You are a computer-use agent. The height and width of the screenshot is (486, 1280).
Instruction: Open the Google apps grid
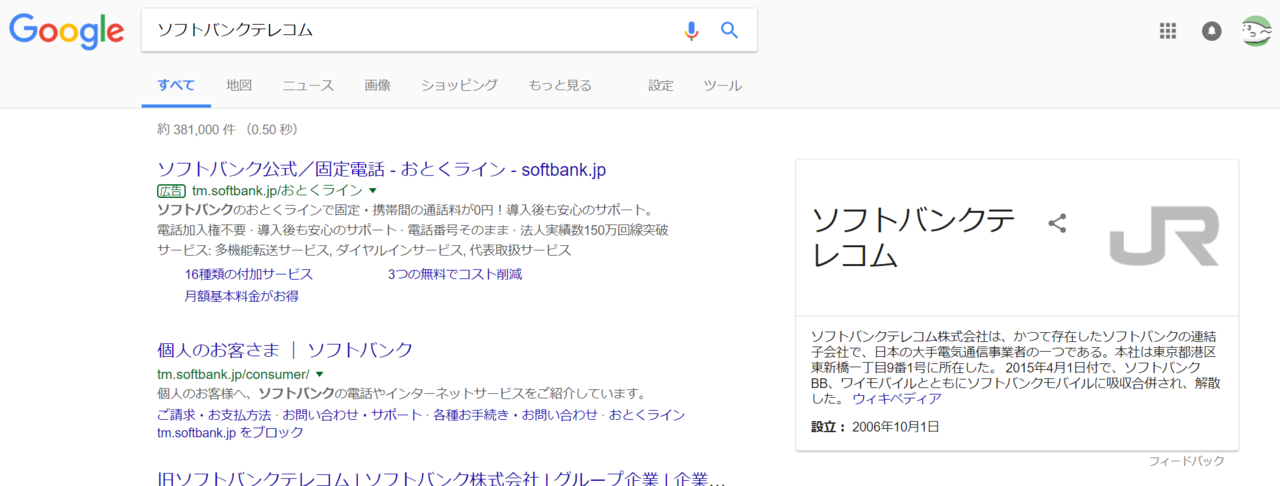1168,31
